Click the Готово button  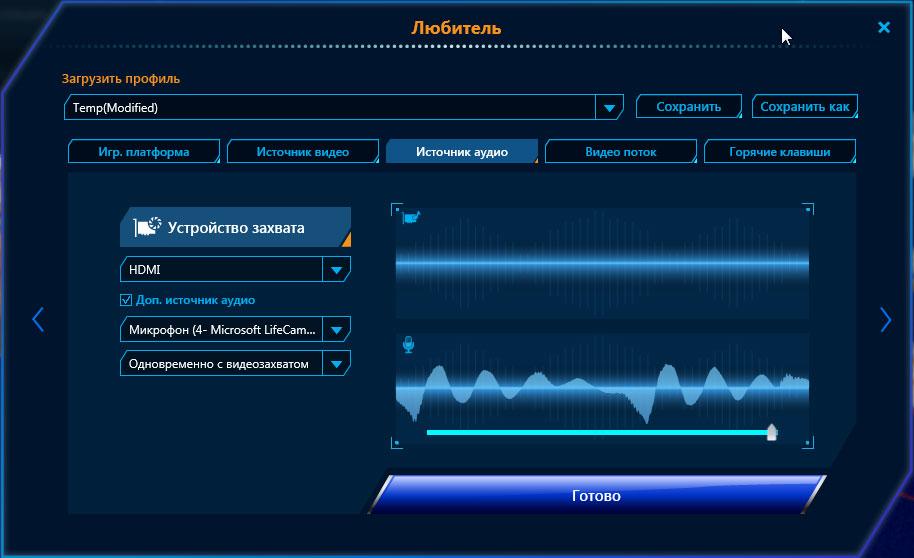pos(596,495)
